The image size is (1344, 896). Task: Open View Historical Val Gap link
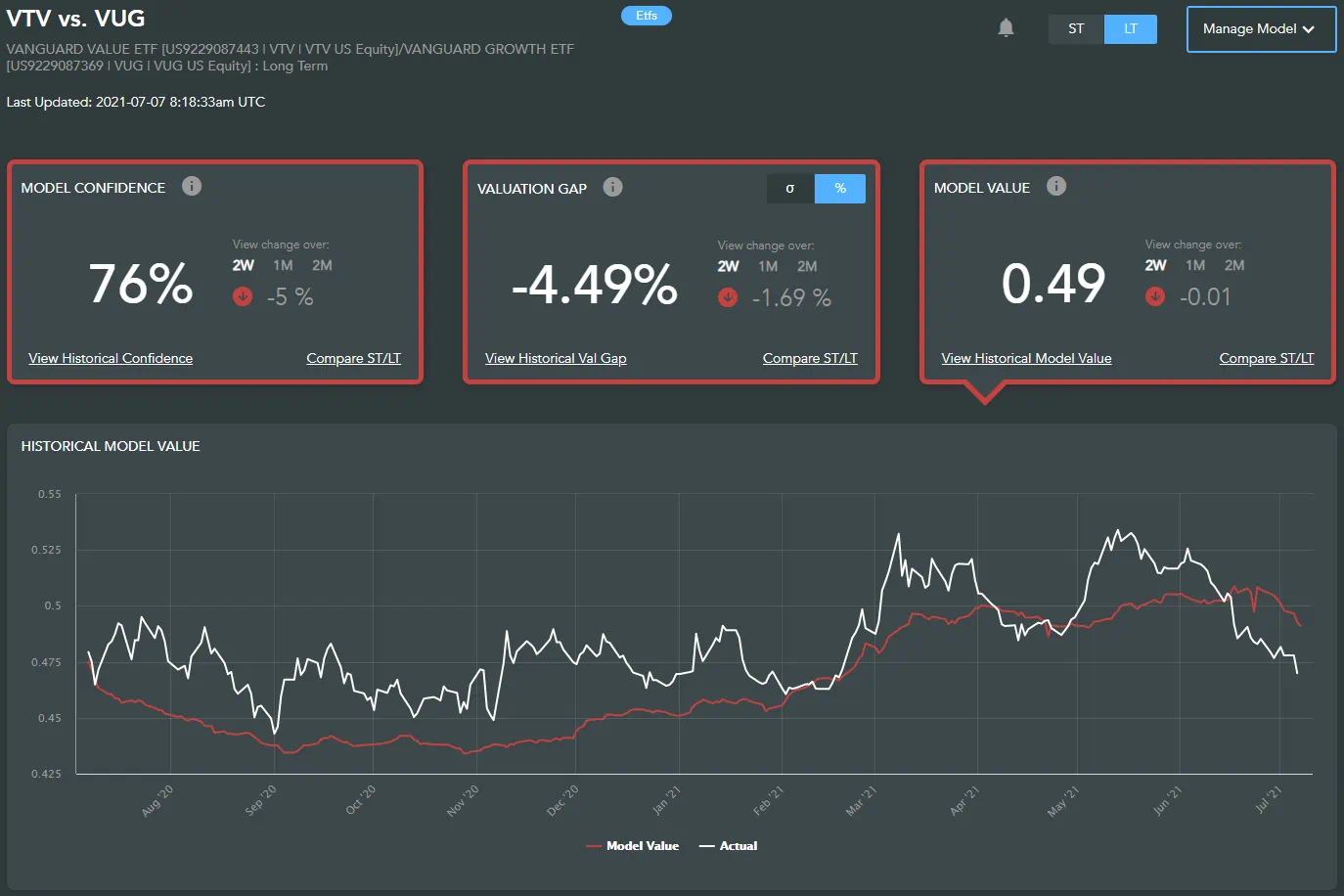556,358
